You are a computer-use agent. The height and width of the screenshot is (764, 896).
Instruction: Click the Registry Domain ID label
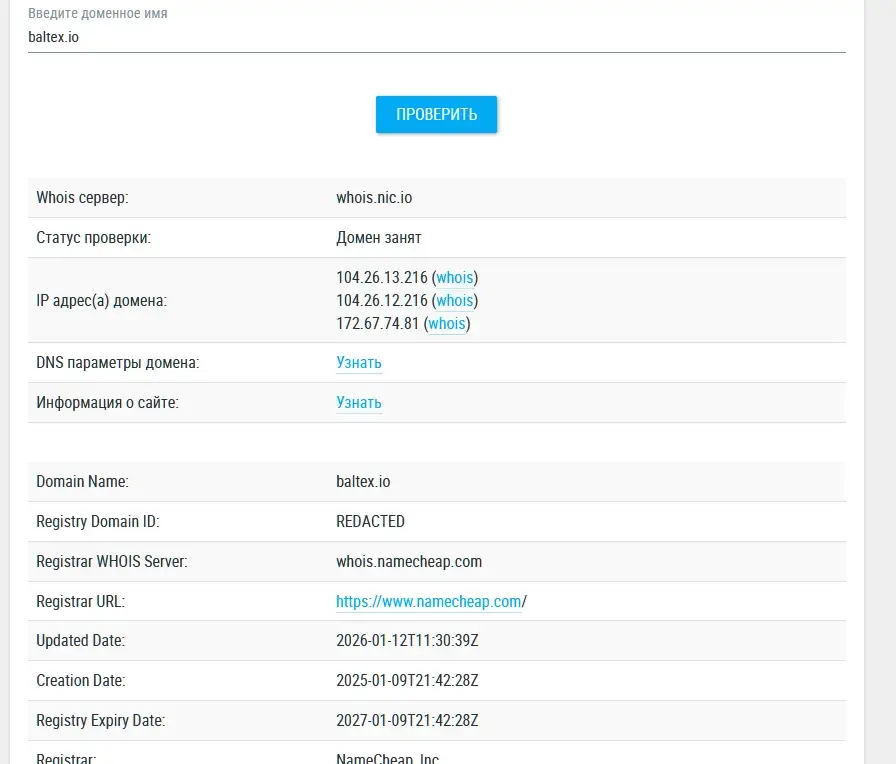98,522
